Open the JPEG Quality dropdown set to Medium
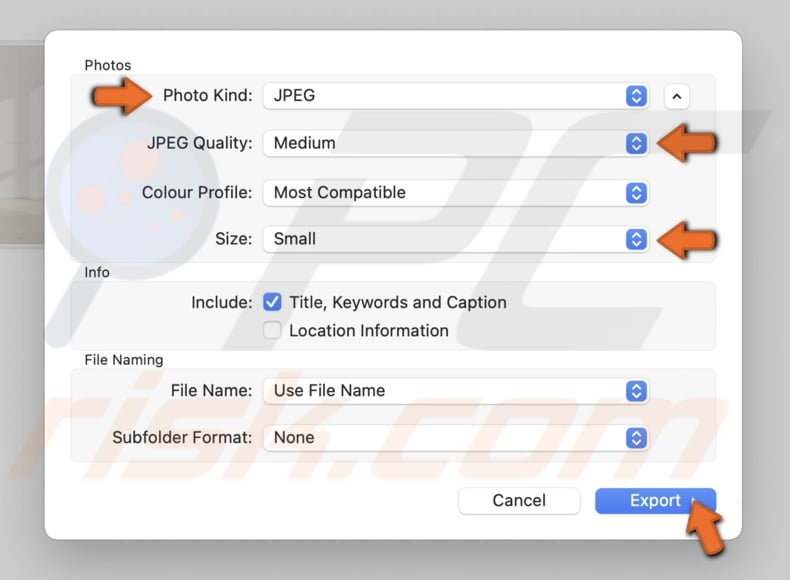The image size is (790, 580). click(x=456, y=143)
